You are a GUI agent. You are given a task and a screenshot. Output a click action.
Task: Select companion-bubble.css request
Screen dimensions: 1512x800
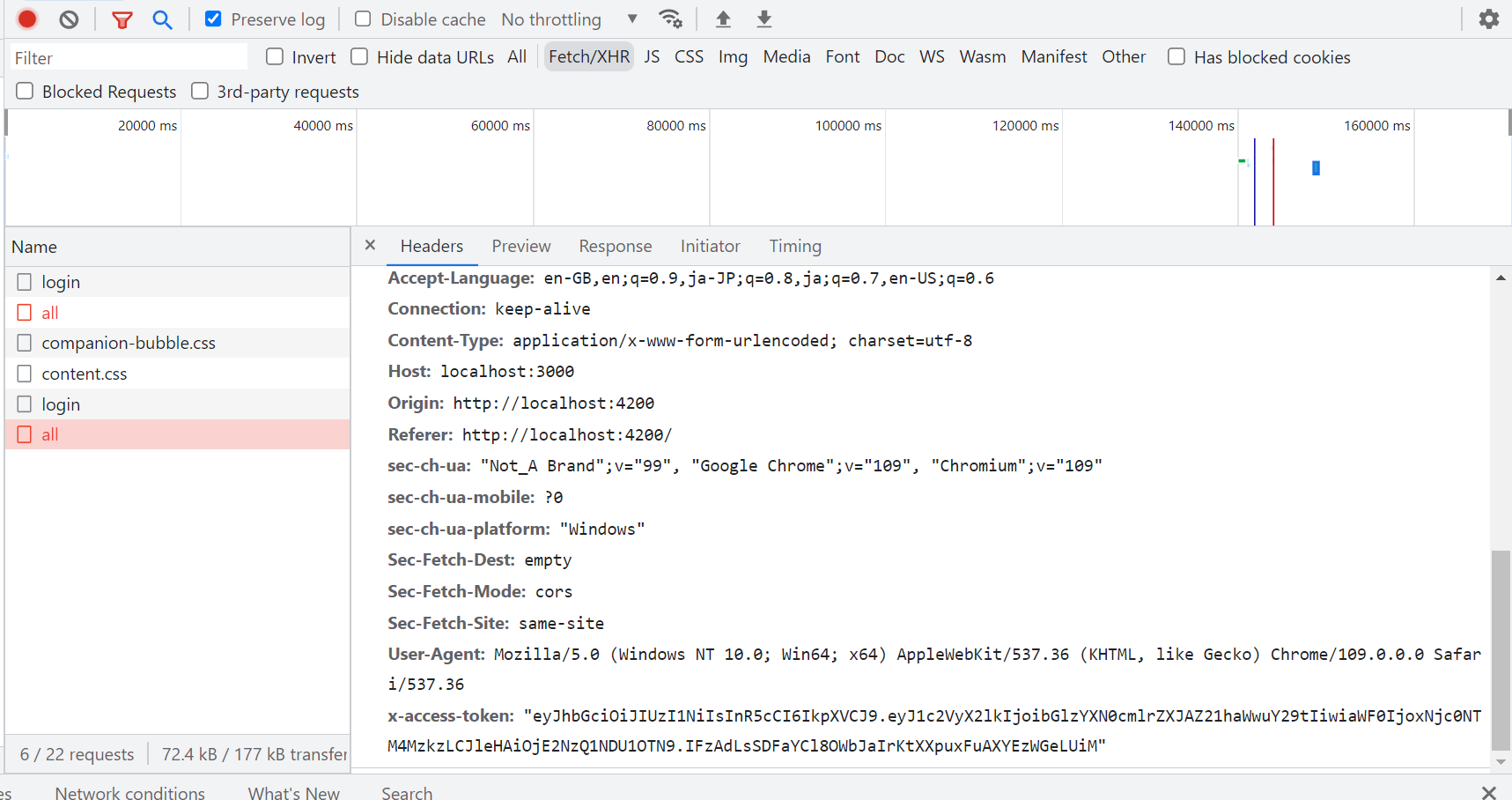[x=177, y=343]
